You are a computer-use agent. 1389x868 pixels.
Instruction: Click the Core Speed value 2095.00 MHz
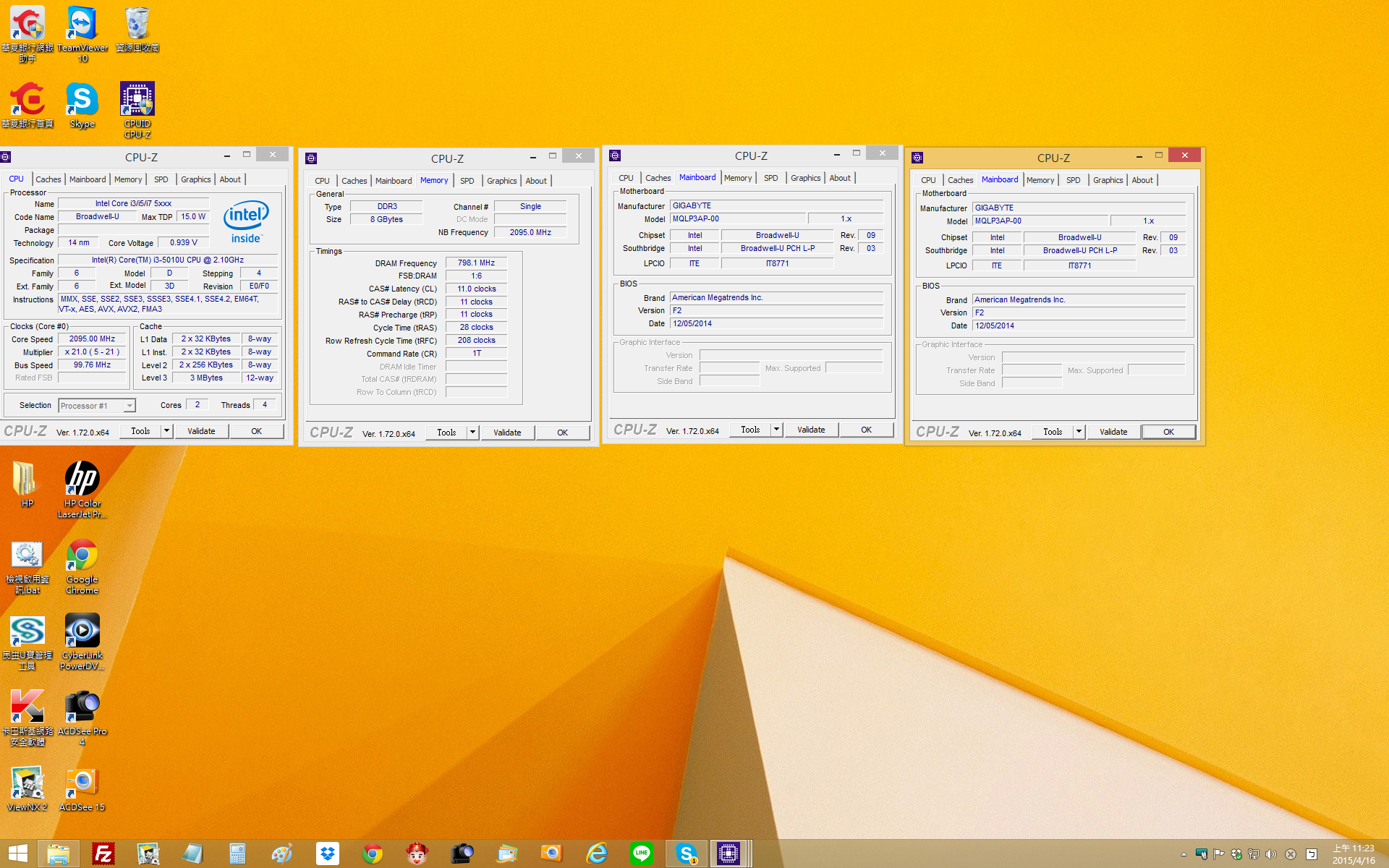coord(92,339)
